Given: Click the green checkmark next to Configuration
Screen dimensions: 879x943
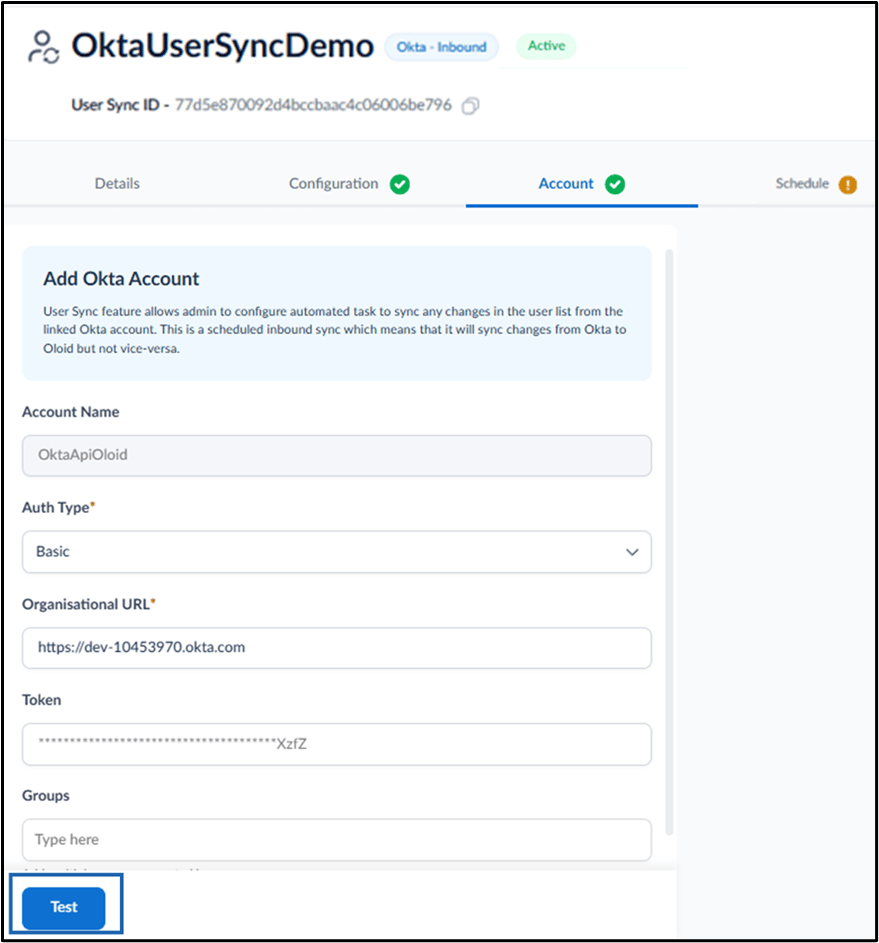Looking at the screenshot, I should coord(400,184).
